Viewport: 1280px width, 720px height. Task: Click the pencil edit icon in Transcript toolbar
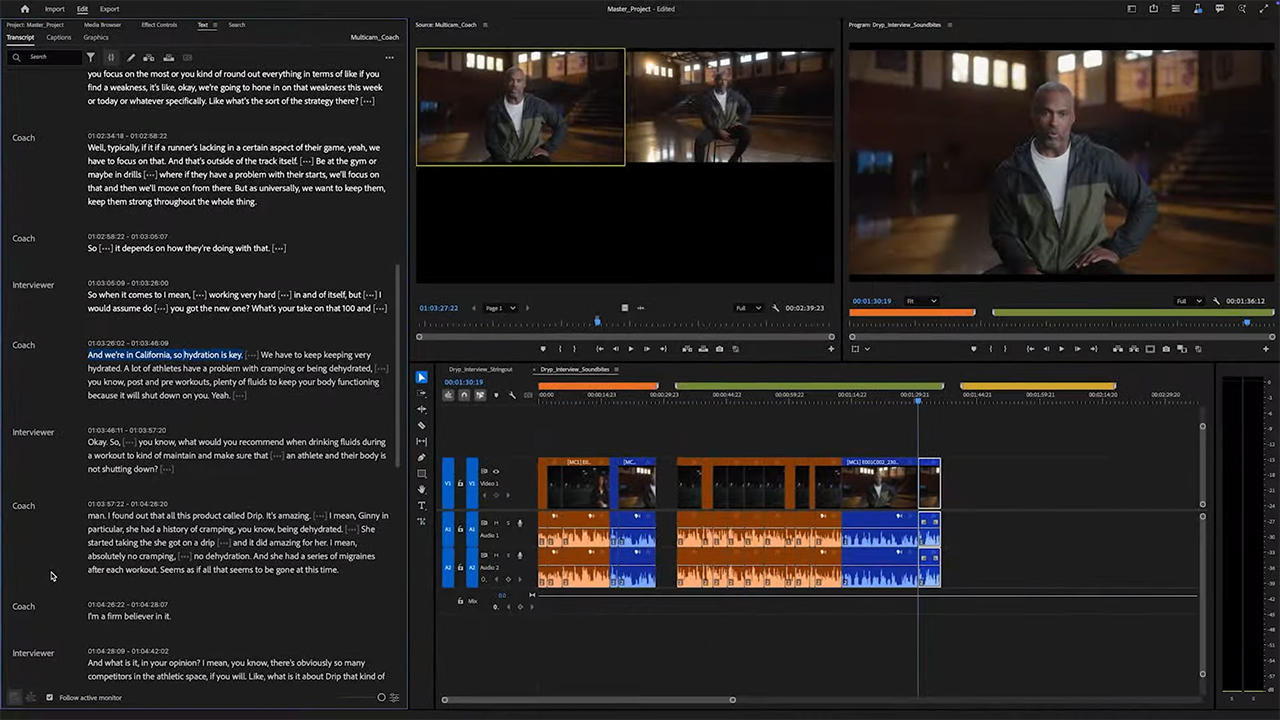tap(130, 57)
